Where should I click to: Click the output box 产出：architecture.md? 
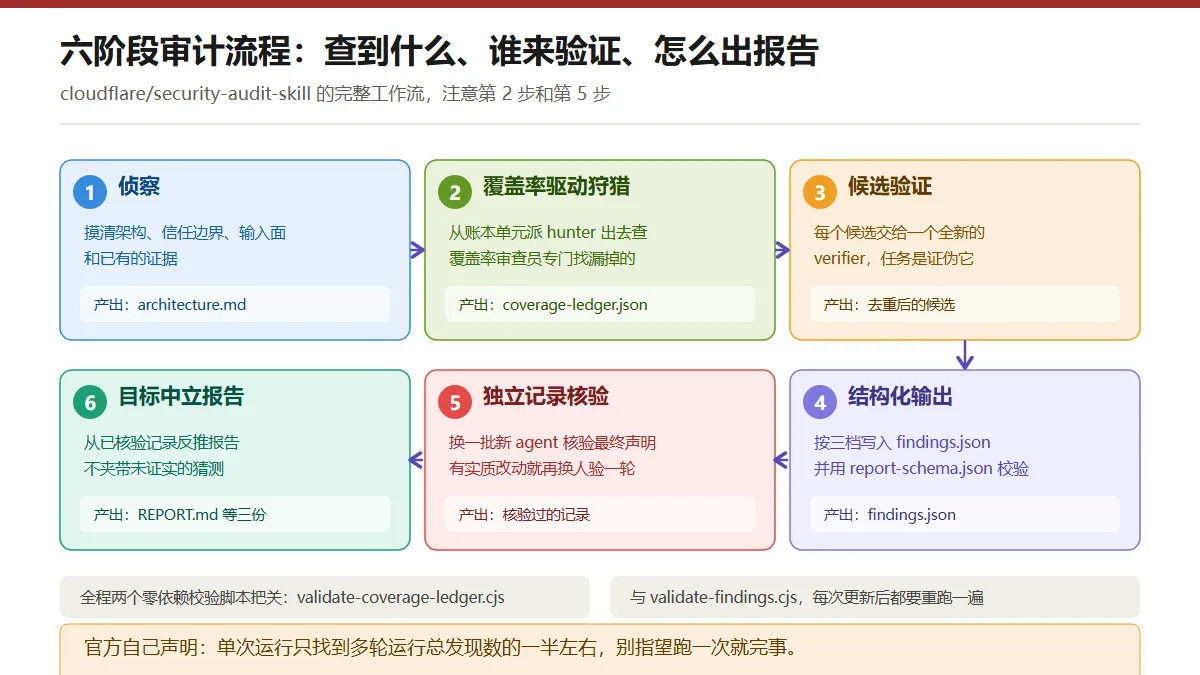[235, 304]
